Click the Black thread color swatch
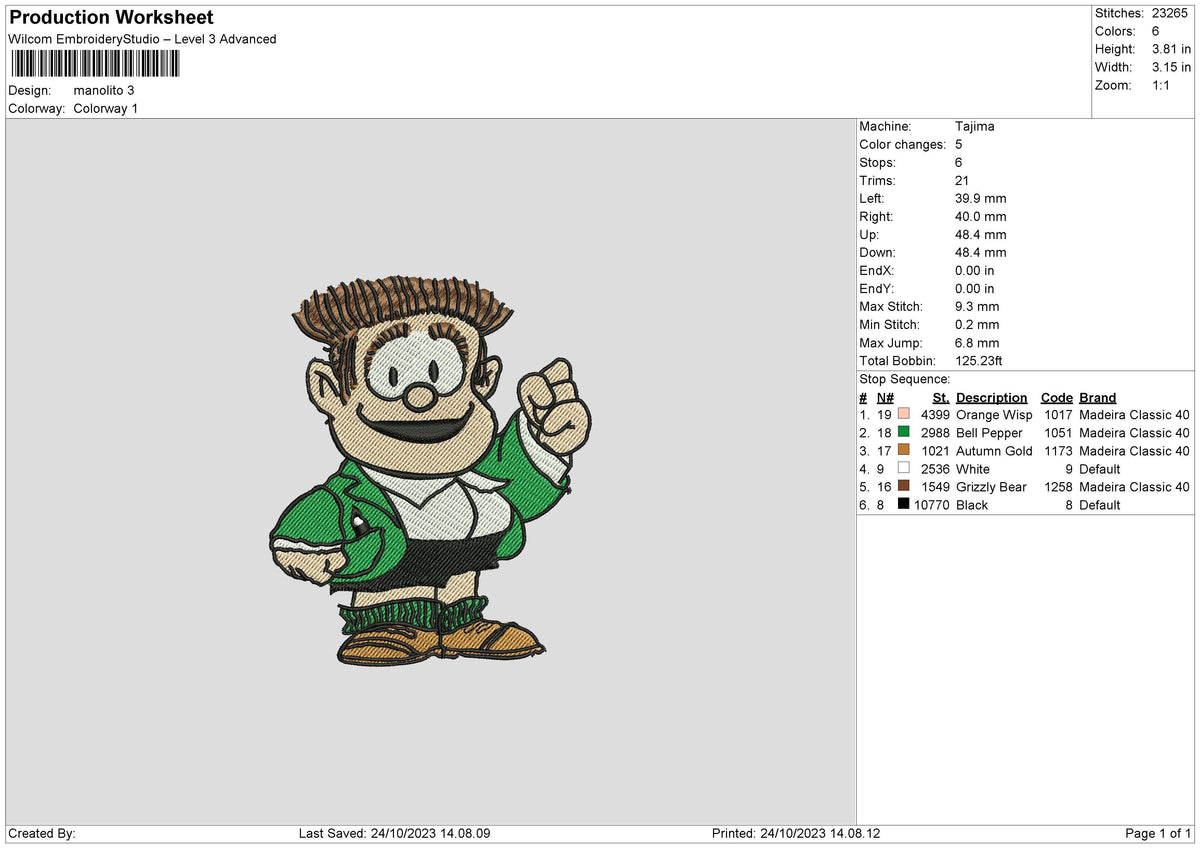 pyautogui.click(x=904, y=504)
